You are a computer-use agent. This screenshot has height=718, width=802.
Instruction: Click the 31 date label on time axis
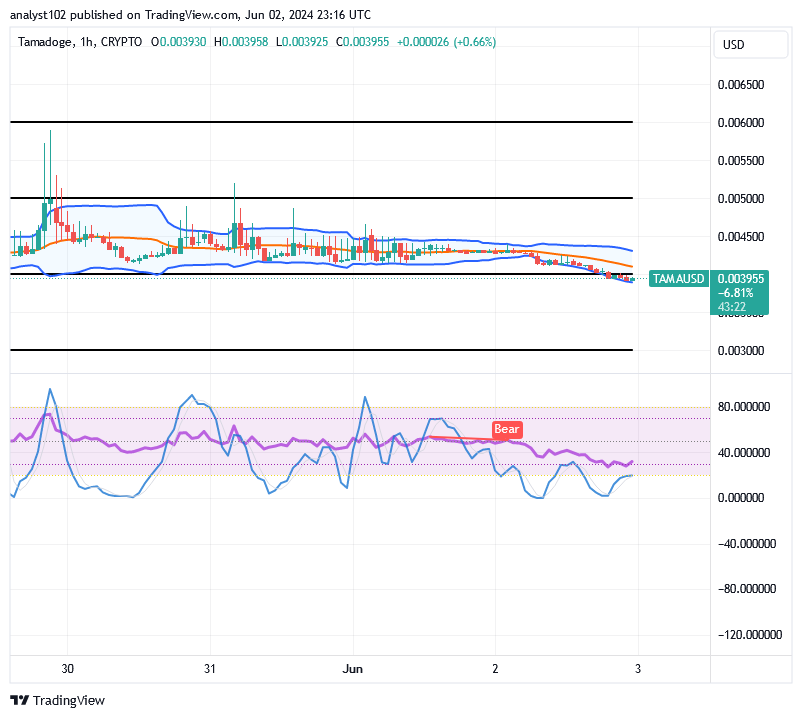click(x=210, y=669)
